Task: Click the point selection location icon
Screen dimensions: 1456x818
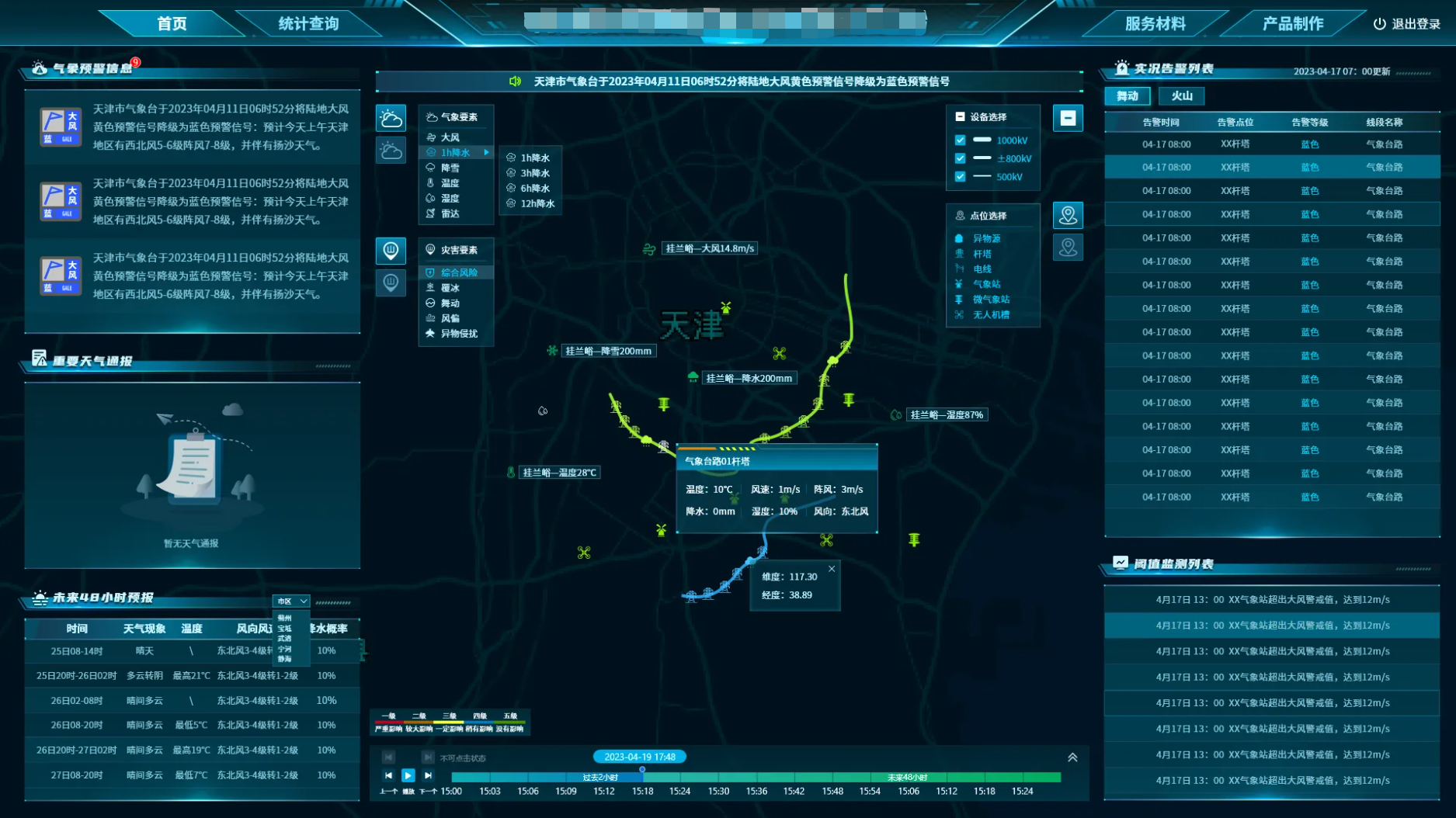Action: pos(1068,215)
